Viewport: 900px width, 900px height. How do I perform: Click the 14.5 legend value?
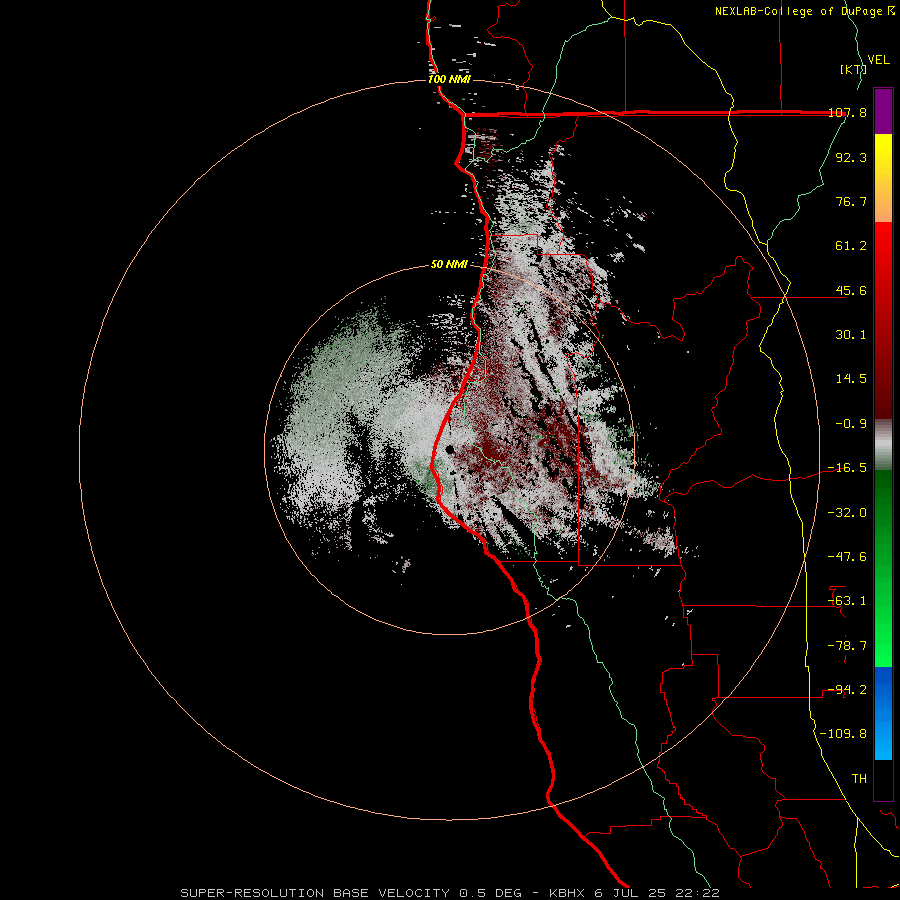[x=851, y=379]
